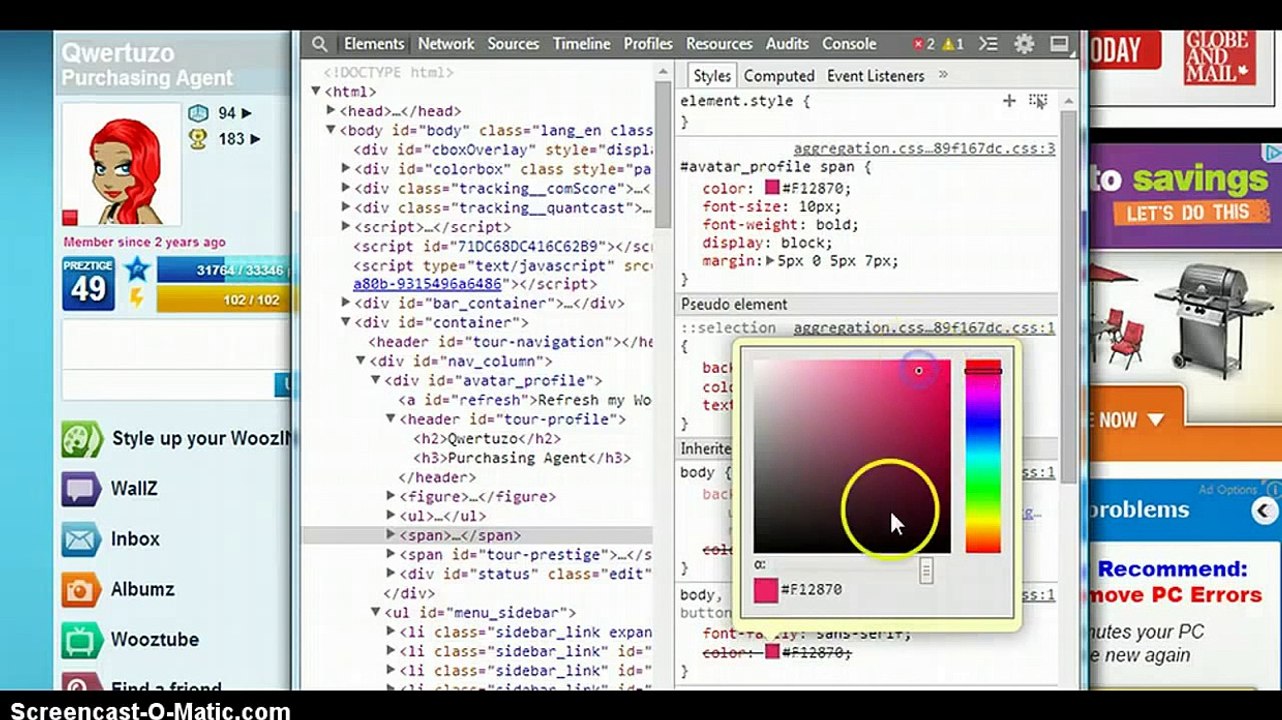Image resolution: width=1282 pixels, height=720 pixels.
Task: Click the alpha slider handle
Action: tap(926, 571)
